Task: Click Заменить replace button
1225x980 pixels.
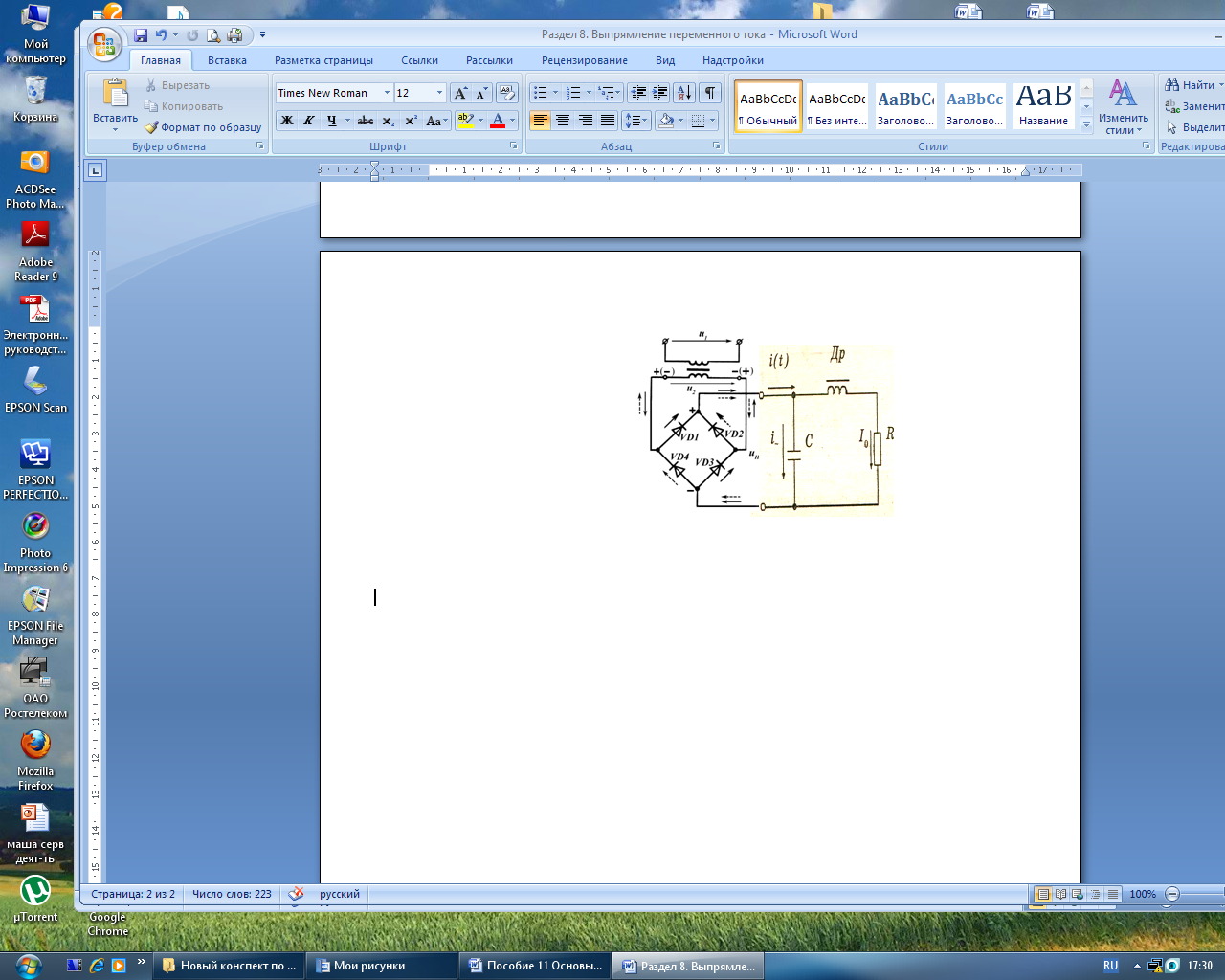Action: click(1194, 106)
